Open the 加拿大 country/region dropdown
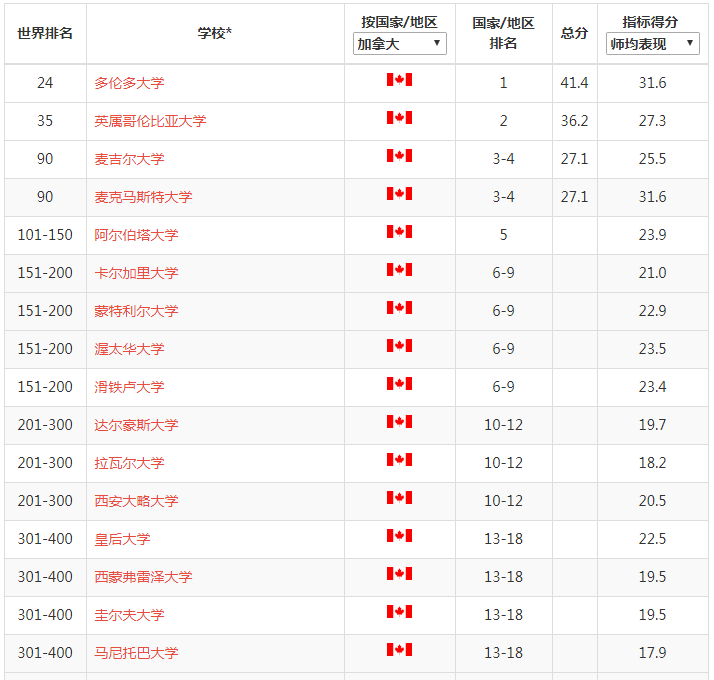714x680 pixels. 399,44
